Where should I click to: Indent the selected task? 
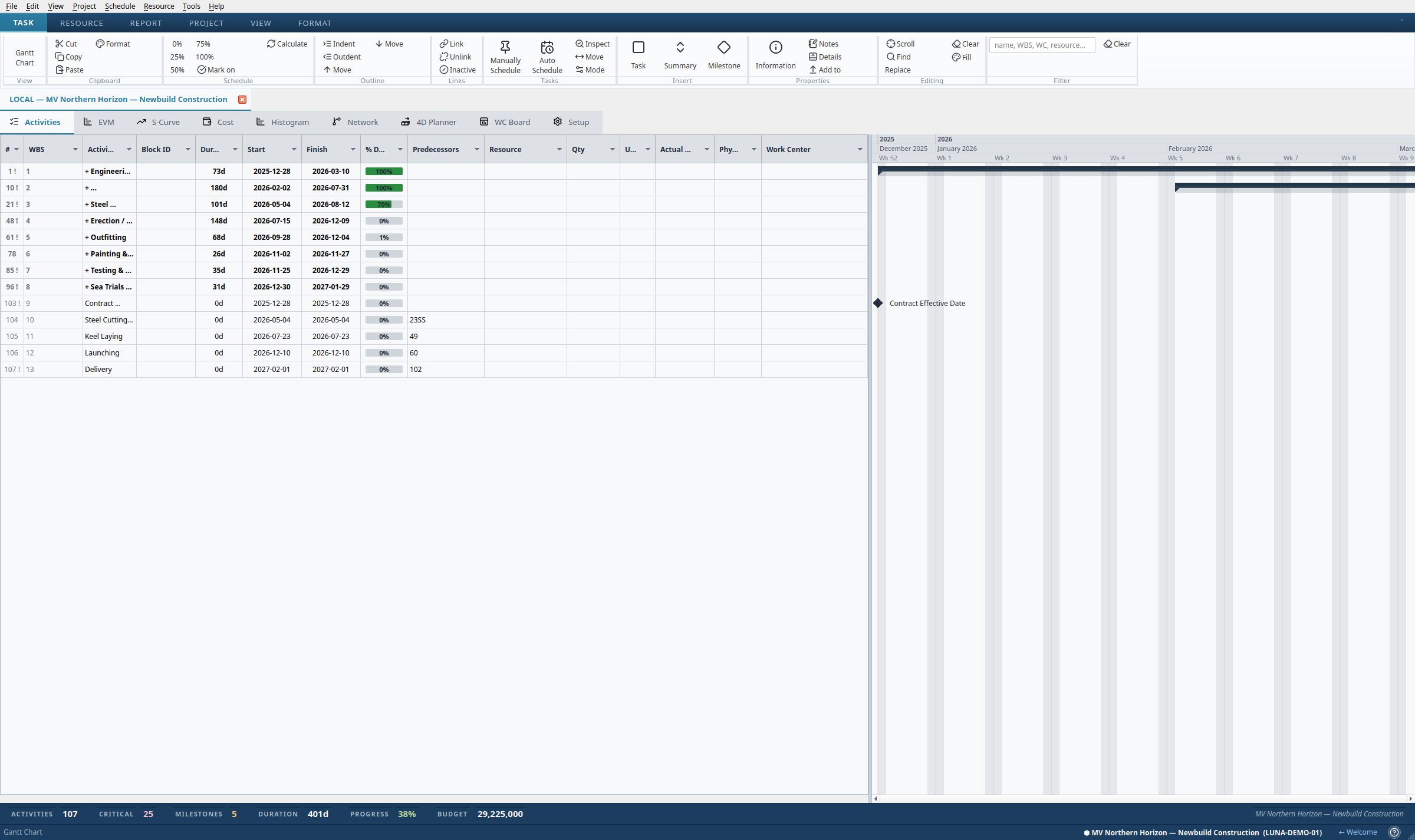click(x=339, y=44)
